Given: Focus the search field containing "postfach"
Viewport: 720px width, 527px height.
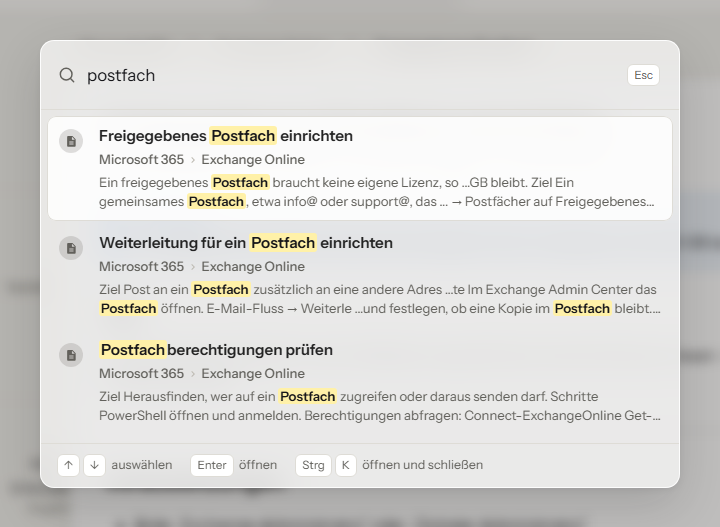Looking at the screenshot, I should [x=351, y=75].
